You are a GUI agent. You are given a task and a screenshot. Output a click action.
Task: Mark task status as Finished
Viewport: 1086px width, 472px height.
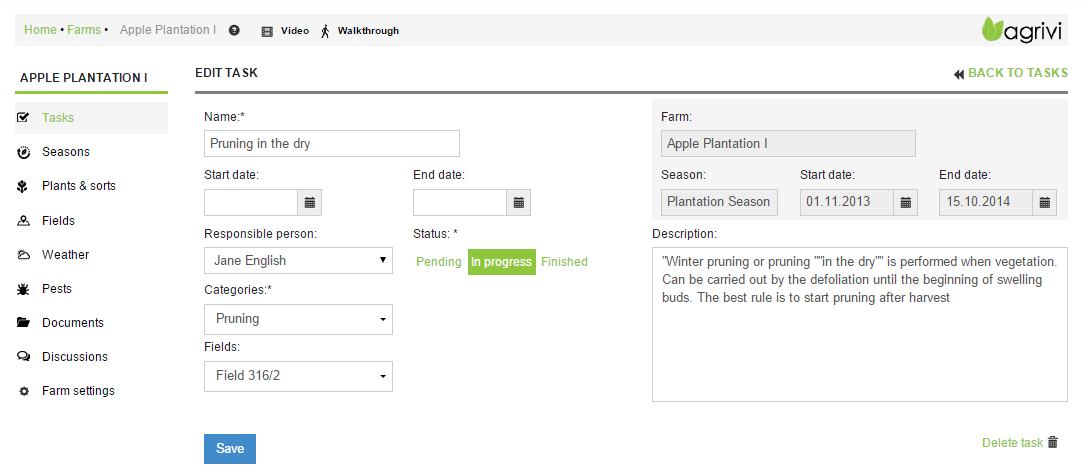coord(564,262)
